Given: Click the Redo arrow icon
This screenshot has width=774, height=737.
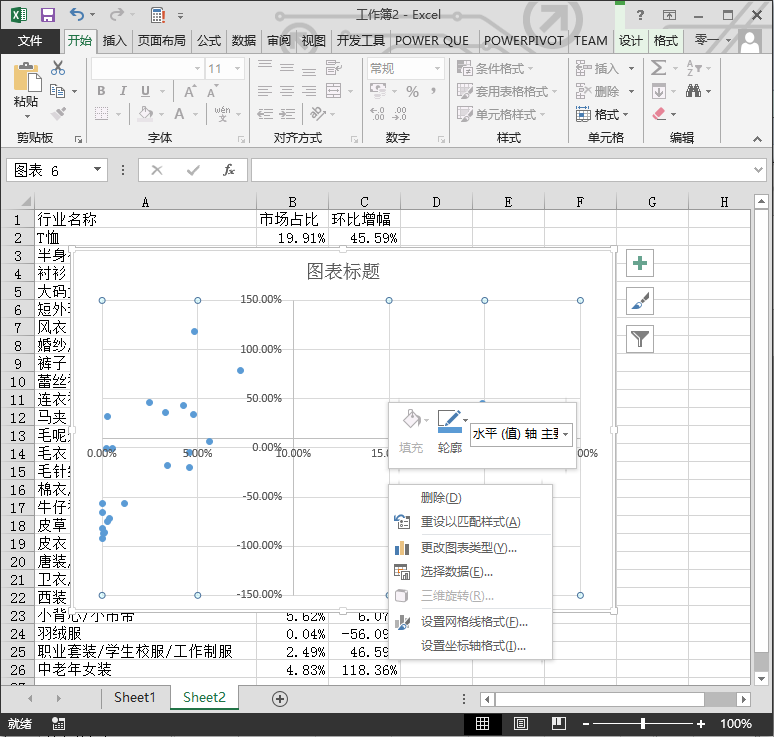Looking at the screenshot, I should [116, 15].
